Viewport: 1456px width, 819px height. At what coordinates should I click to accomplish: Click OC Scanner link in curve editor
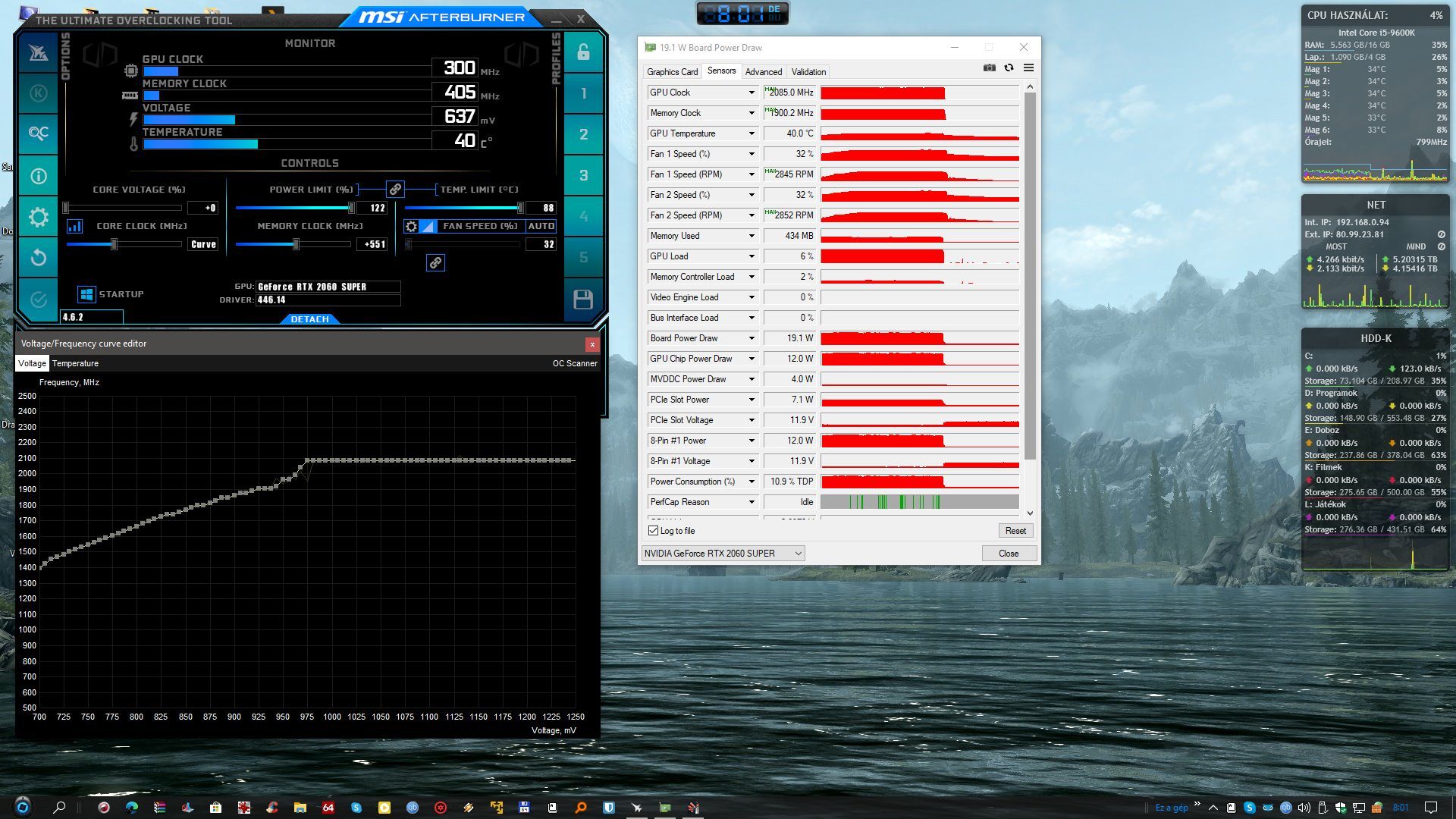tap(575, 363)
